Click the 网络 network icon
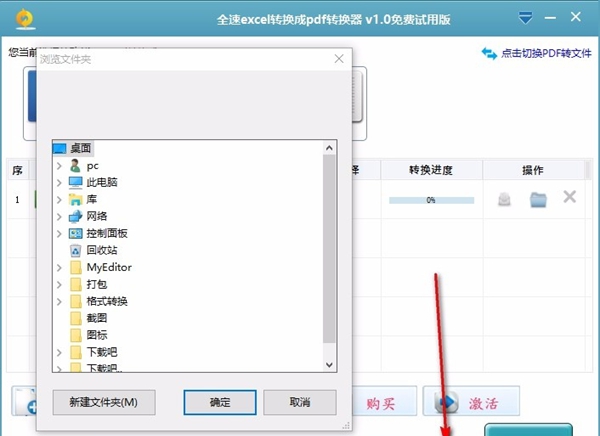 [x=75, y=216]
